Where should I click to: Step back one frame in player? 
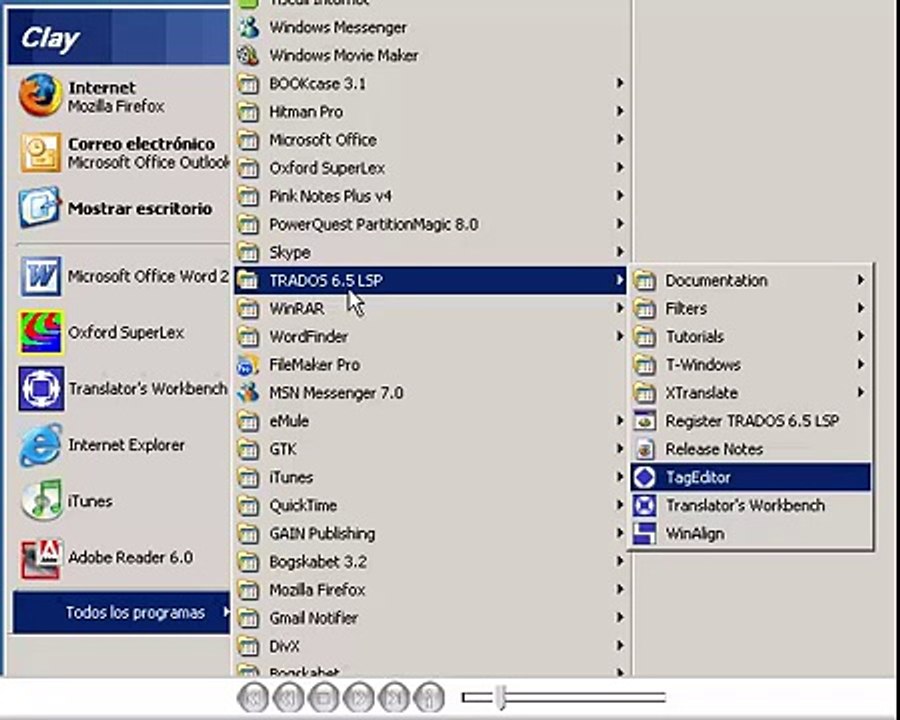pyautogui.click(x=288, y=697)
